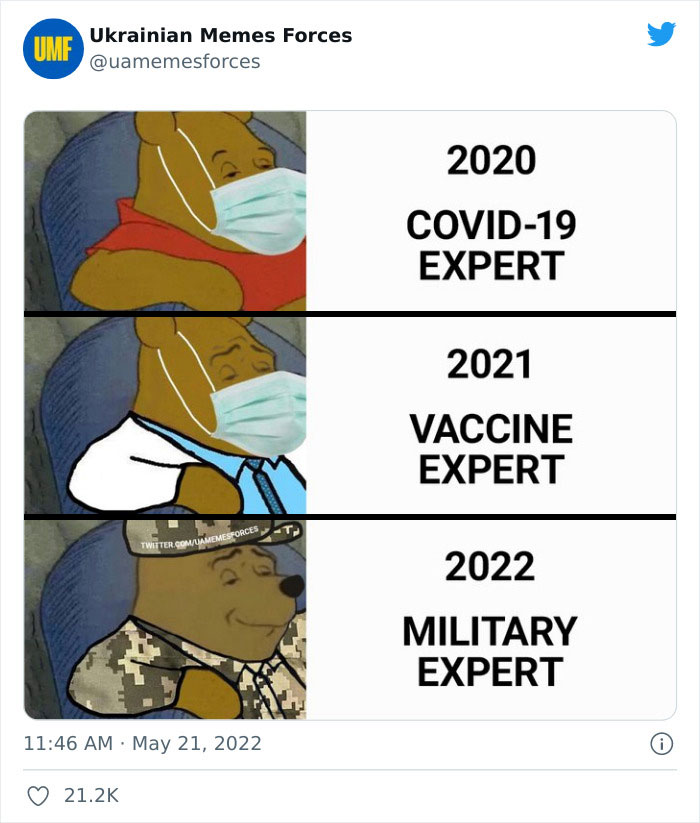Image resolution: width=700 pixels, height=823 pixels.
Task: Open the tweet via its timestamp
Action: [x=141, y=744]
